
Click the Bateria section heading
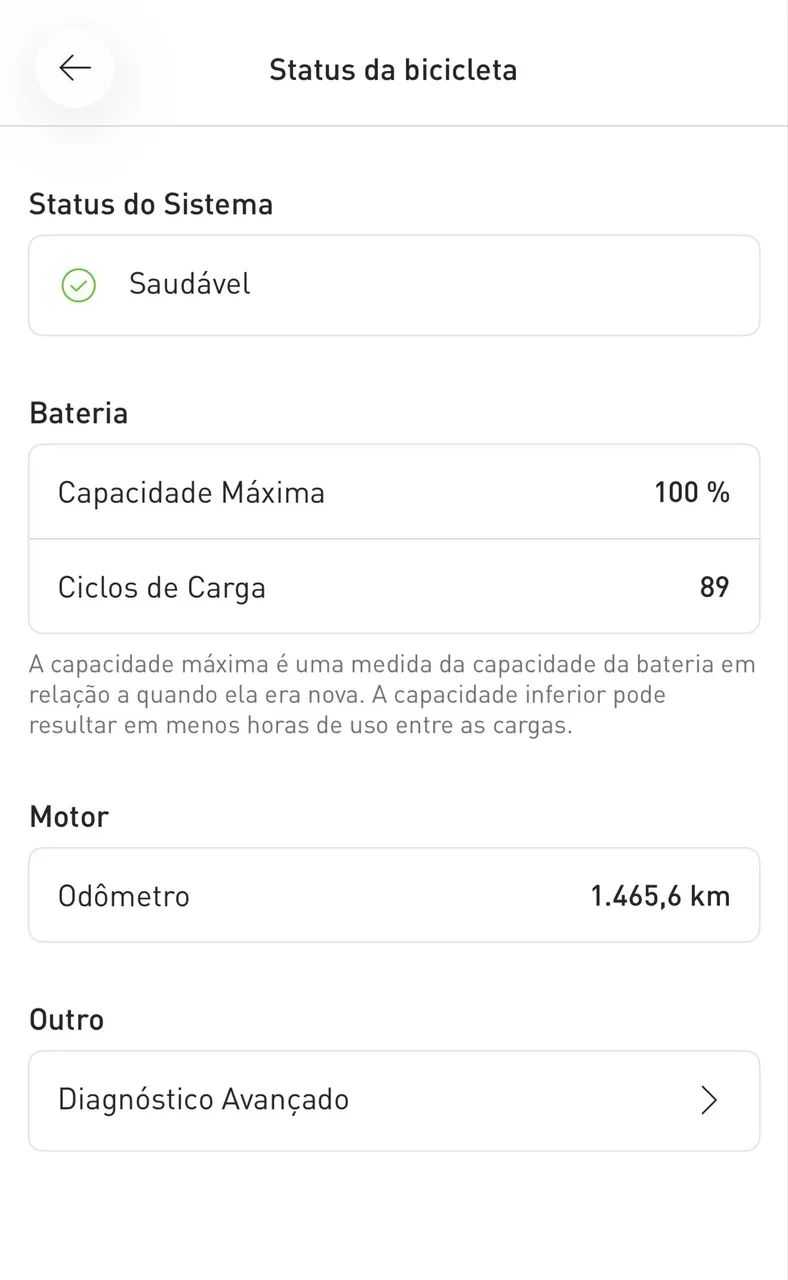click(79, 413)
